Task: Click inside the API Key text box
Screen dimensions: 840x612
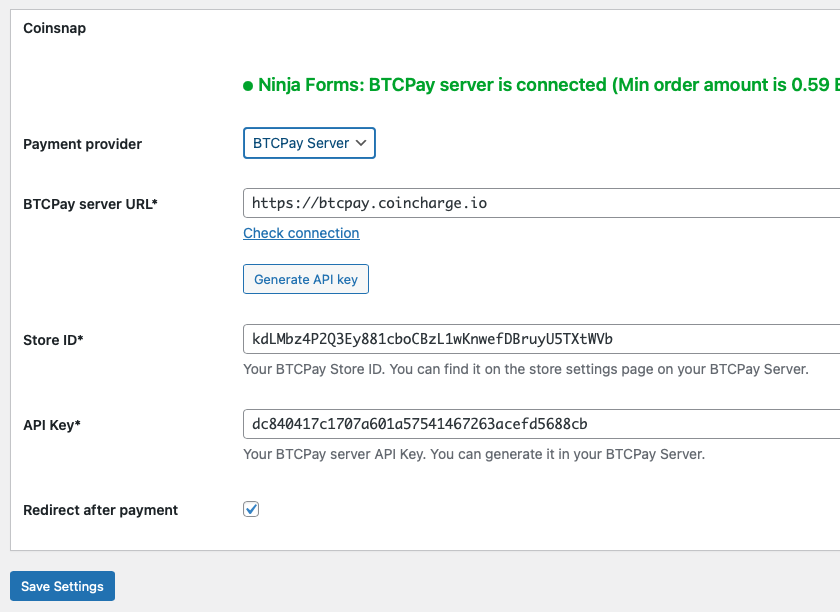Action: (540, 424)
